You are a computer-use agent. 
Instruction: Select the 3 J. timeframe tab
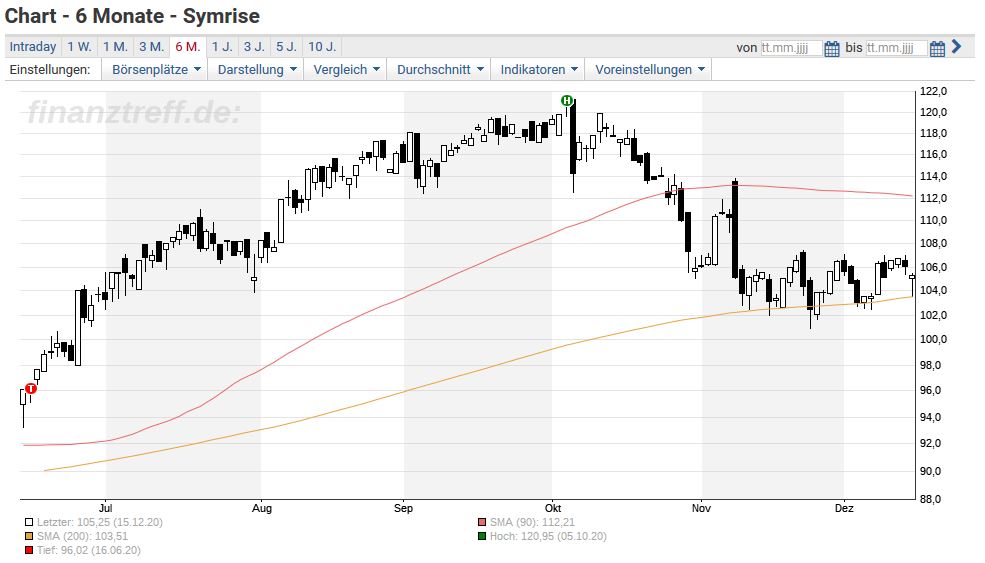254,46
